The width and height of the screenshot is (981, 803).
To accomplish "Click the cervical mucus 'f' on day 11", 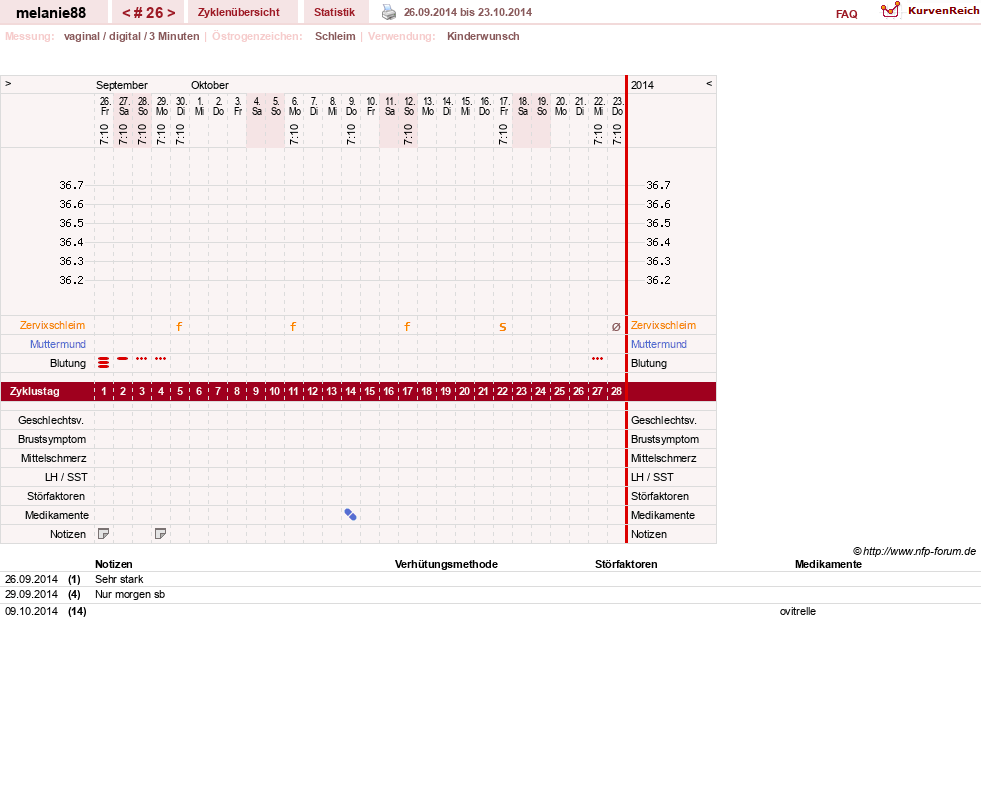I will click(293, 326).
